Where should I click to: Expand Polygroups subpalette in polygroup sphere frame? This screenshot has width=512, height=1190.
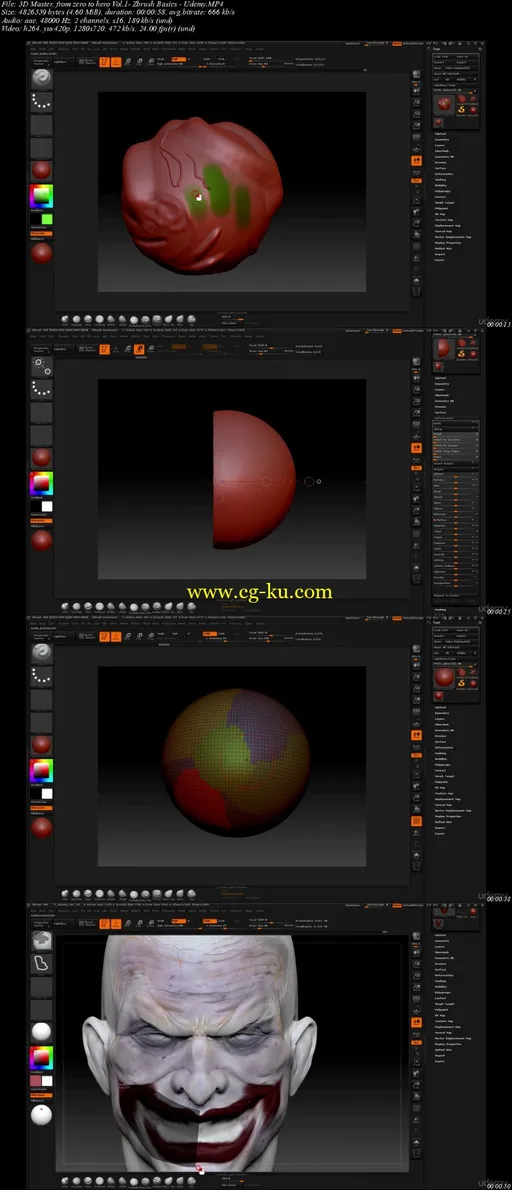[442, 763]
